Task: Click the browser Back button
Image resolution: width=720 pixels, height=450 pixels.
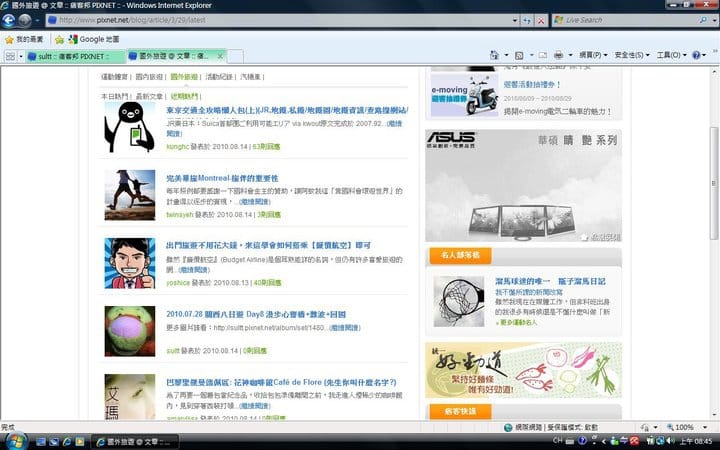Action: tap(9, 19)
